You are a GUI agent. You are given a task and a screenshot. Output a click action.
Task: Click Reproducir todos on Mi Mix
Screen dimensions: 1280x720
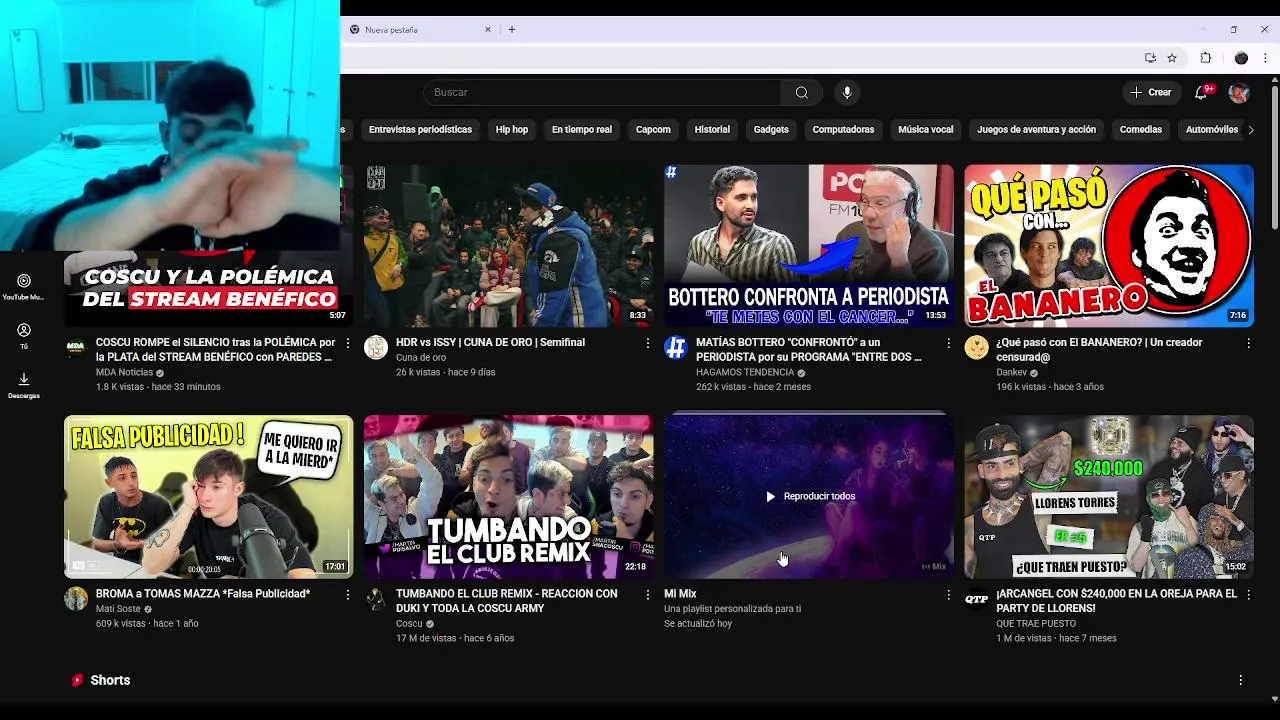click(810, 496)
